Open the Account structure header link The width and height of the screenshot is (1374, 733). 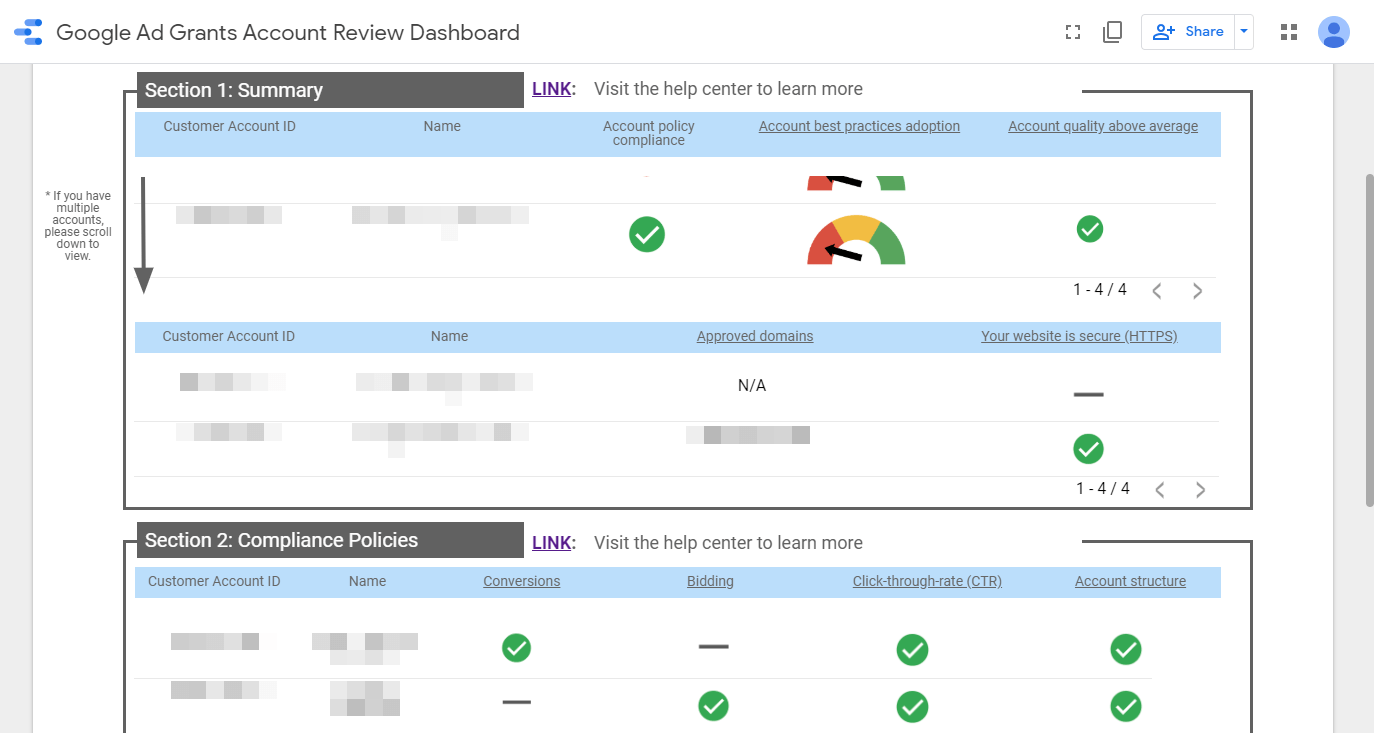pos(1130,581)
